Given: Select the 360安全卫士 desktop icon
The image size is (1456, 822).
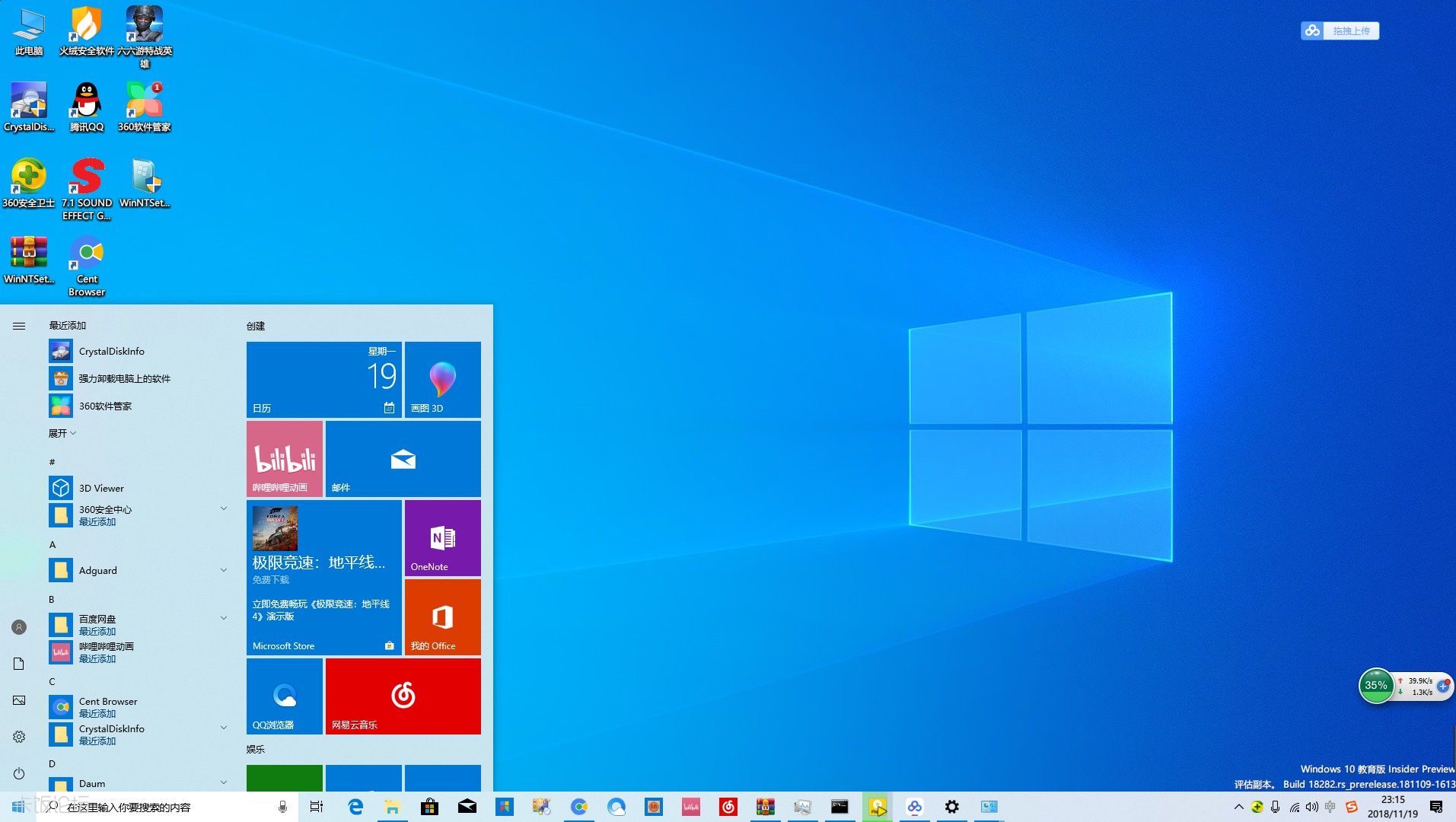Looking at the screenshot, I should tap(29, 183).
